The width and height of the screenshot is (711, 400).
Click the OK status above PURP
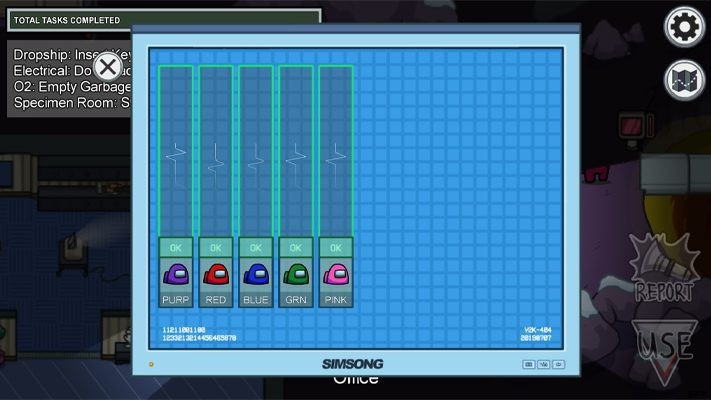175,248
